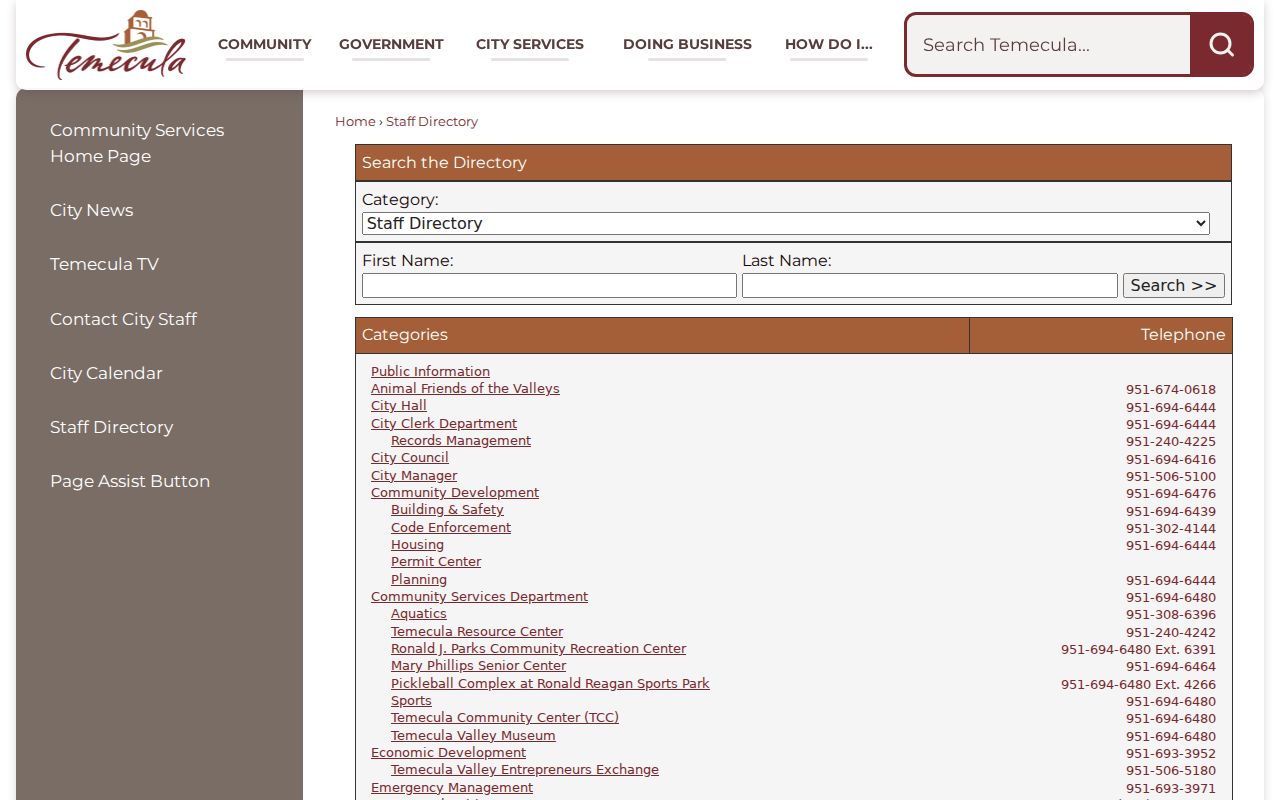Click Page Assist Button sidebar link
Screen dimensions: 1280x800
point(130,481)
